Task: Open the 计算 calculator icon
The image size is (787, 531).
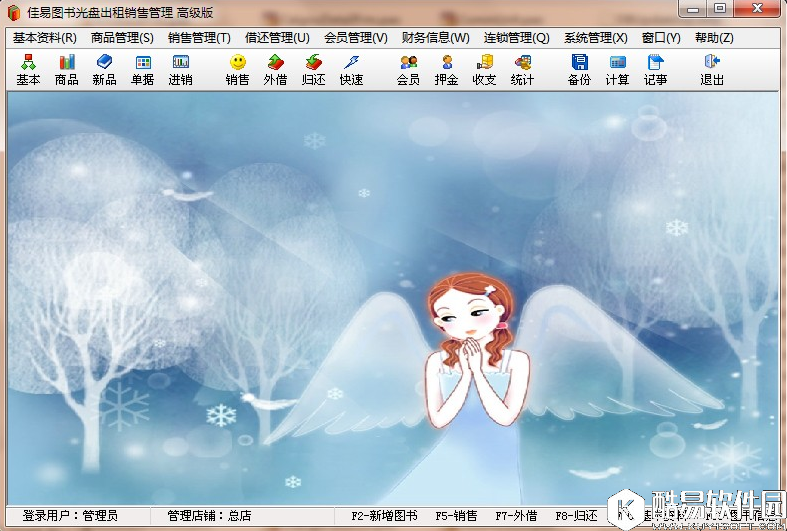Action: [617, 69]
